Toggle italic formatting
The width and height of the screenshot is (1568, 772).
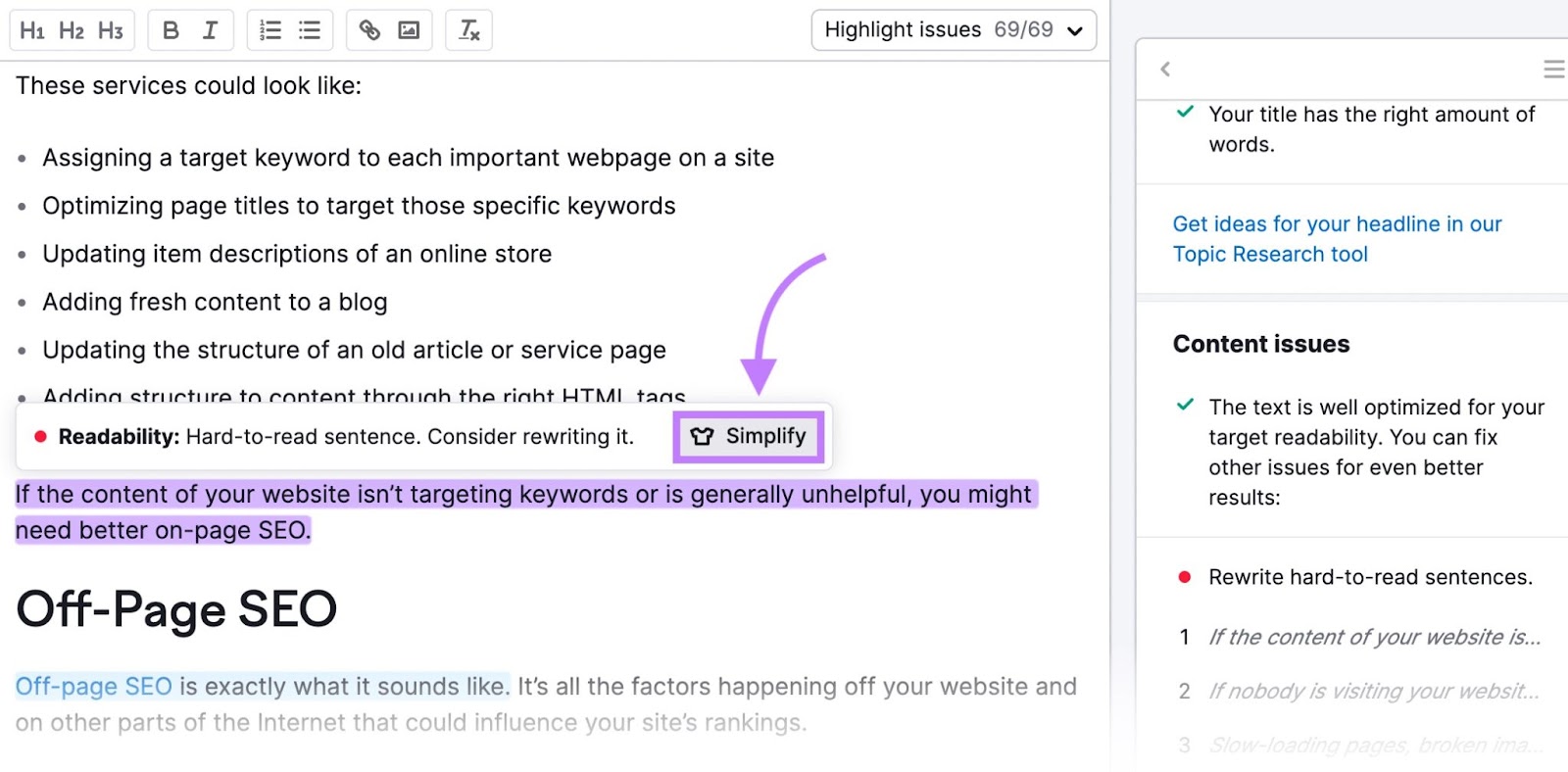[x=210, y=30]
